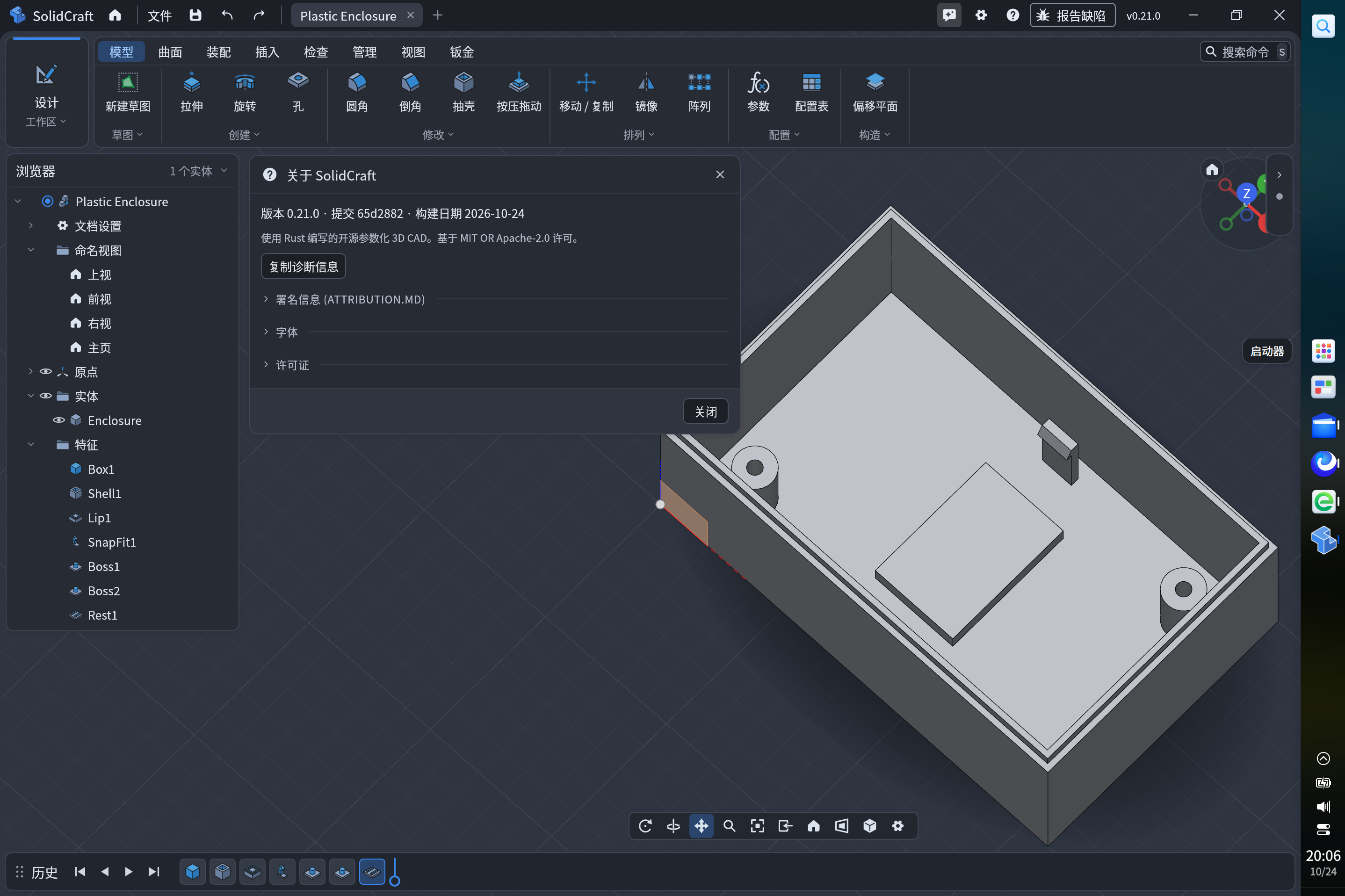Toggle visibility eye for 原点
This screenshot has height=896, width=1345.
(46, 372)
